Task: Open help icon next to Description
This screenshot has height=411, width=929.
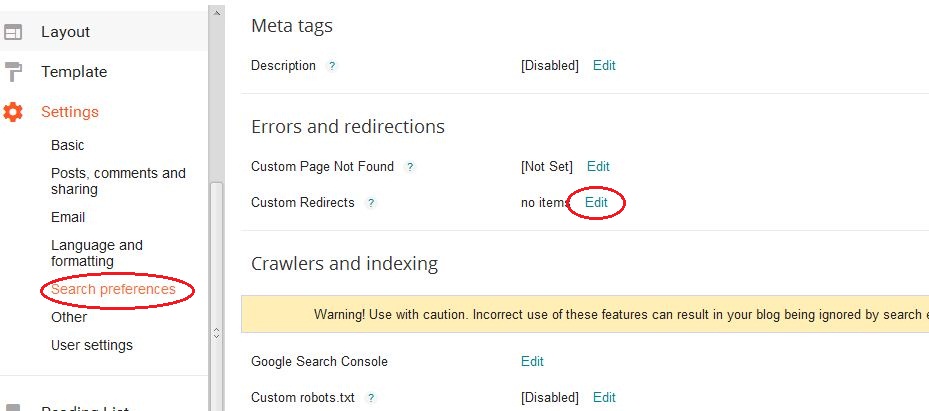Action: (x=332, y=66)
